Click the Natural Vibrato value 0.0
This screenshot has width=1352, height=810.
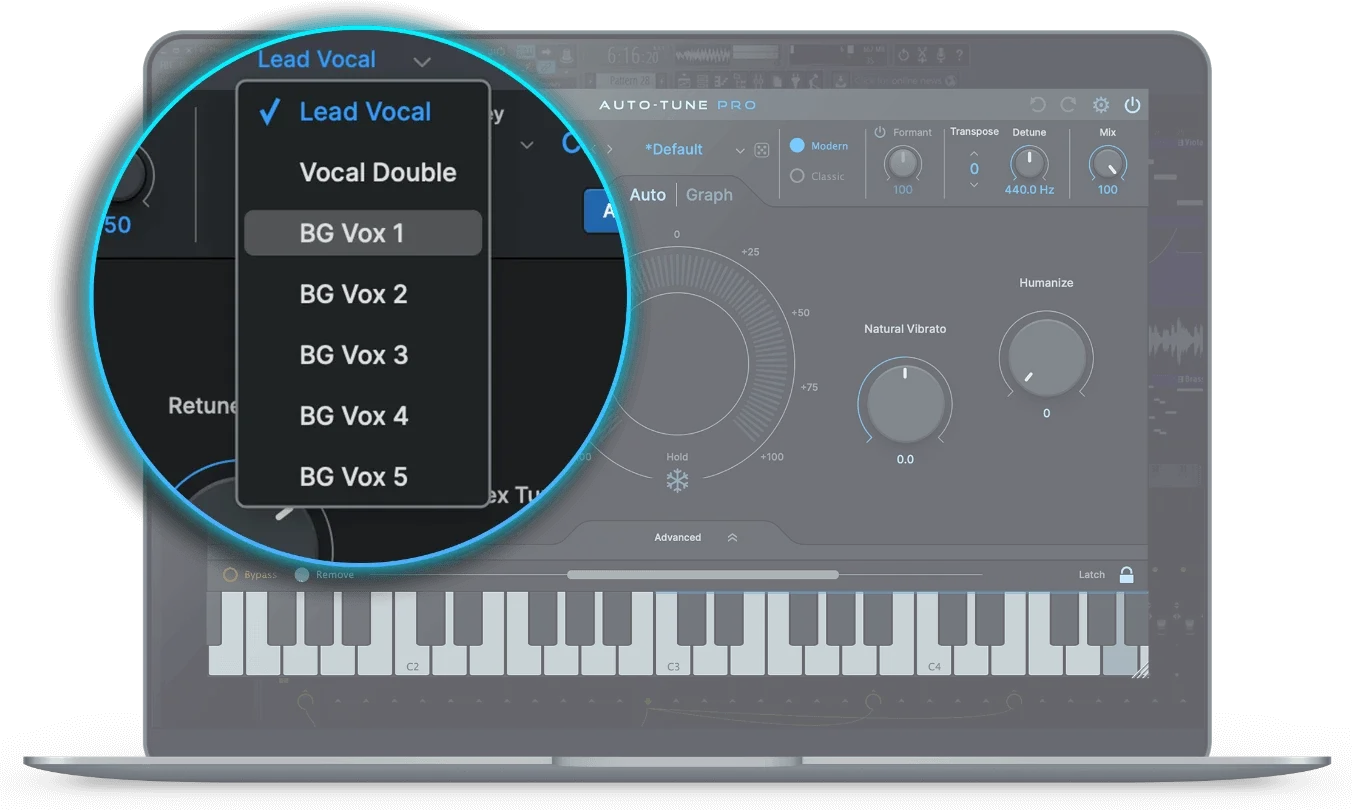[905, 460]
